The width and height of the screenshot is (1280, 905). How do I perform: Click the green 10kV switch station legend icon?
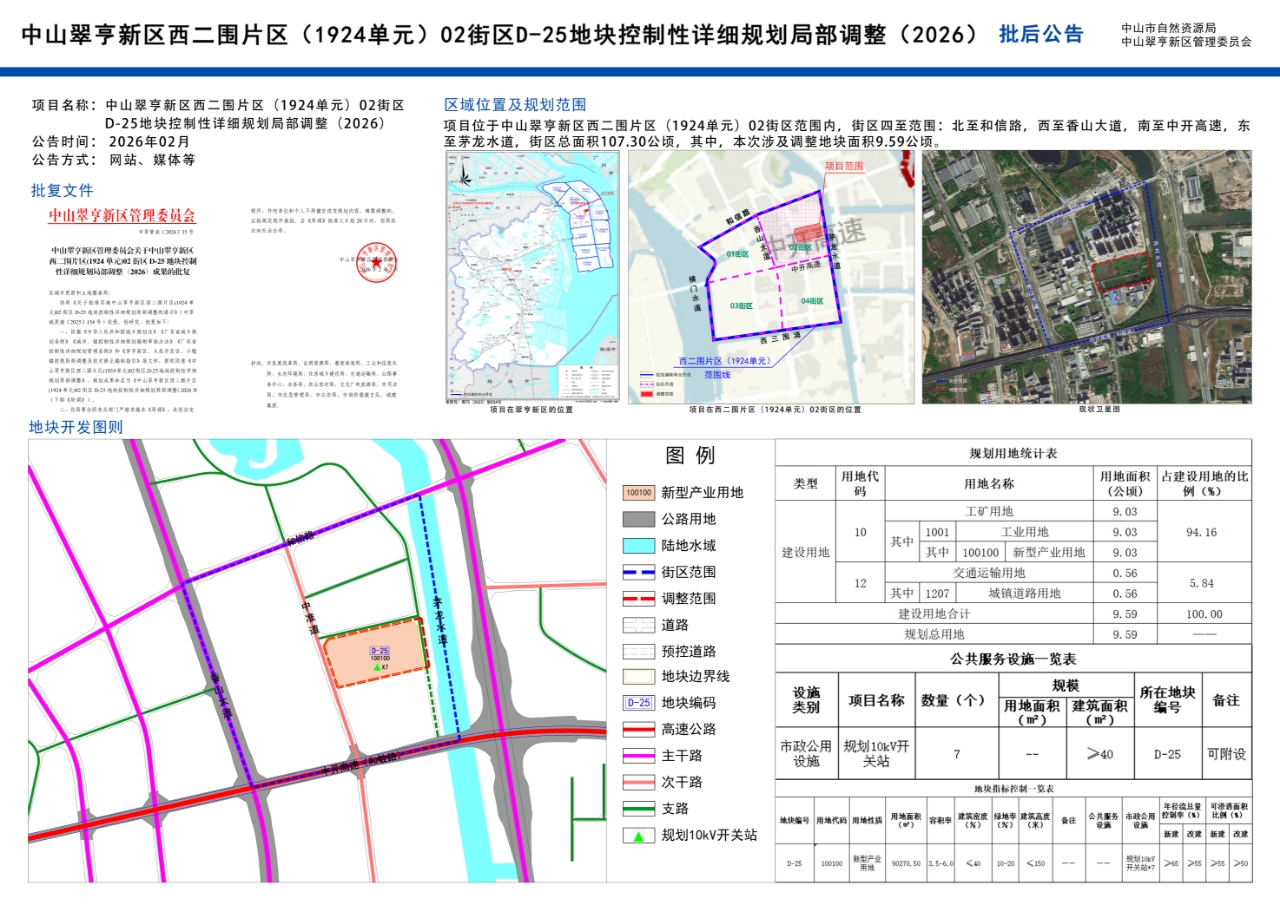click(636, 836)
